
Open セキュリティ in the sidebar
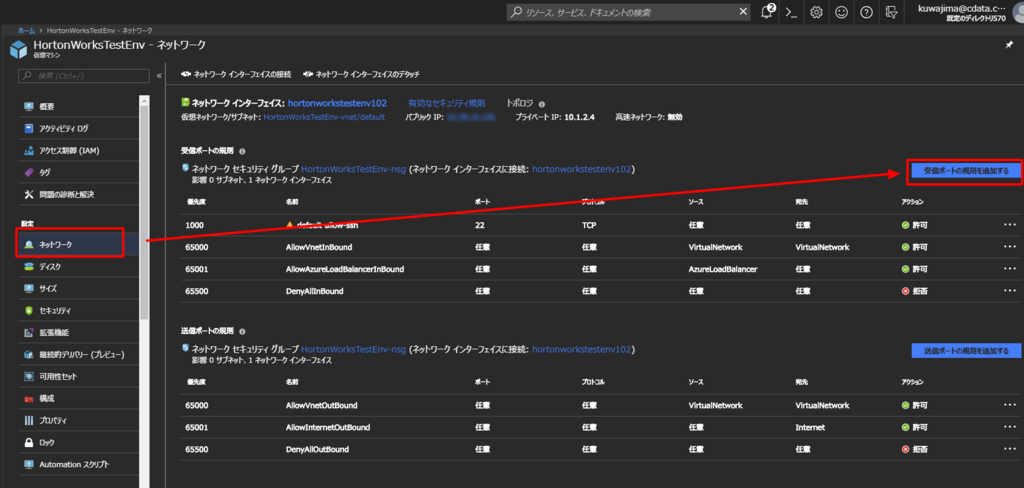(78, 310)
